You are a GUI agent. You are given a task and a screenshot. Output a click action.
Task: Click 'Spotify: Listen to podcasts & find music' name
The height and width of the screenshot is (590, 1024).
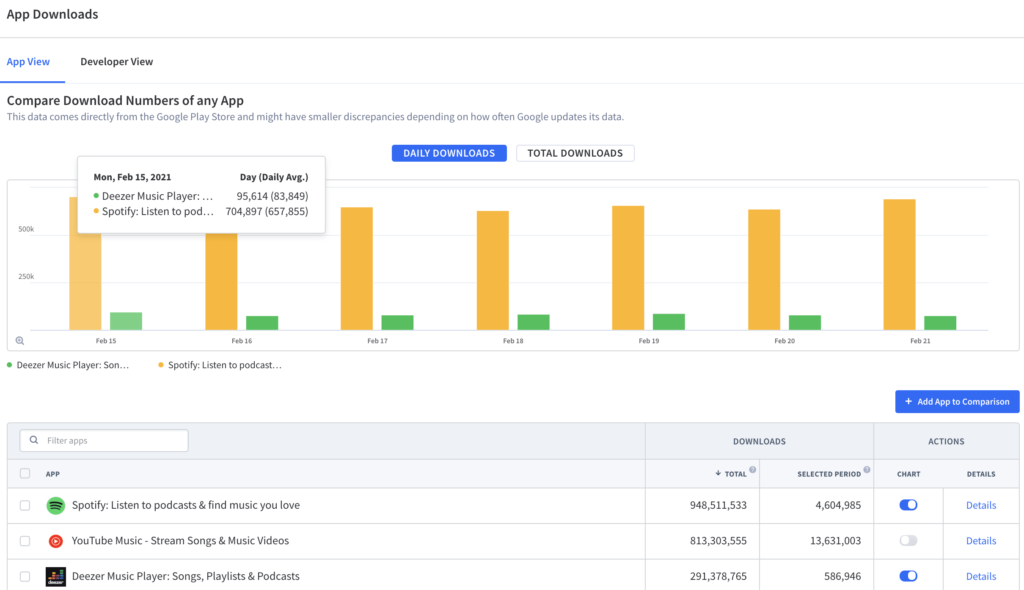(186, 505)
